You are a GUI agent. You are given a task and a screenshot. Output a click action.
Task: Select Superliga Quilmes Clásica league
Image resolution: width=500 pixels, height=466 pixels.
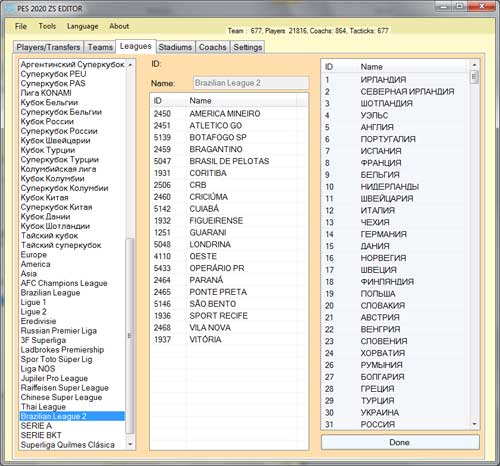click(x=72, y=445)
